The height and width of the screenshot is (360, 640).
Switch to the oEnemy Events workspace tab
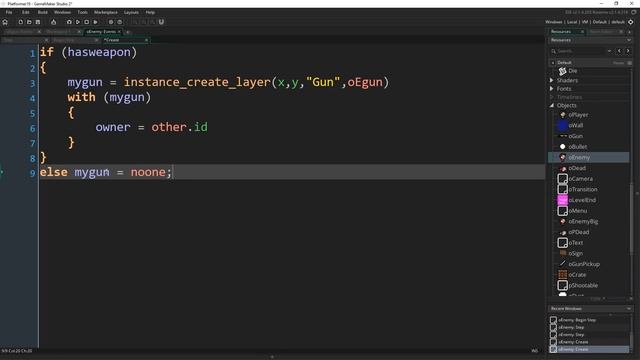click(x=100, y=31)
